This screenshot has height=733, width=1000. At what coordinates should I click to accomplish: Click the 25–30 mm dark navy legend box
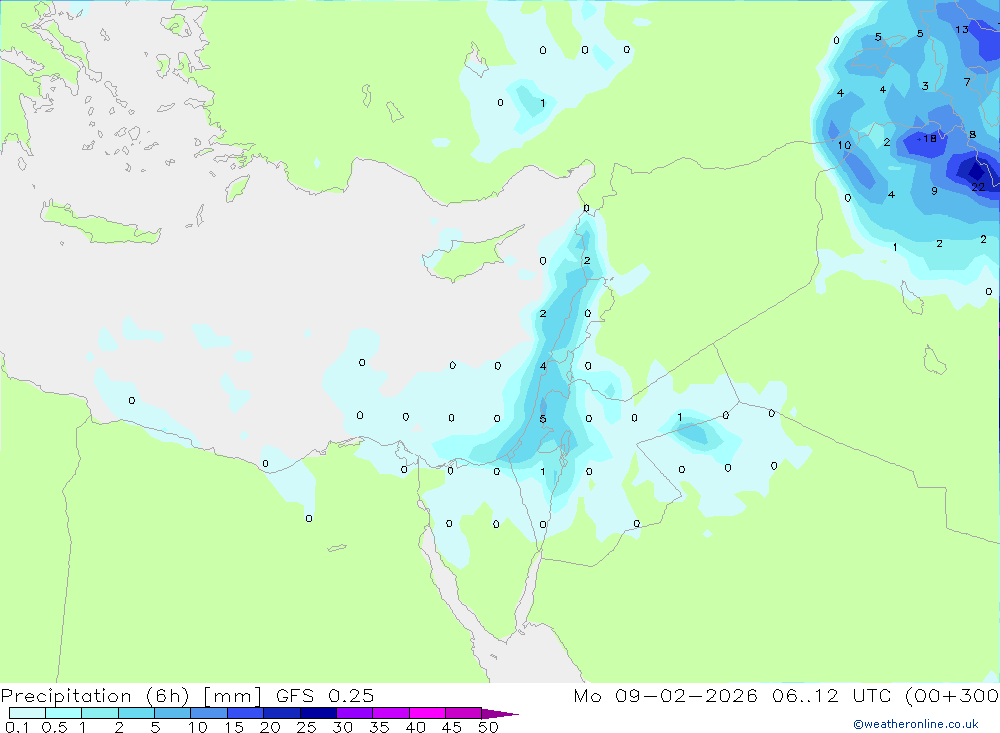pos(318,713)
